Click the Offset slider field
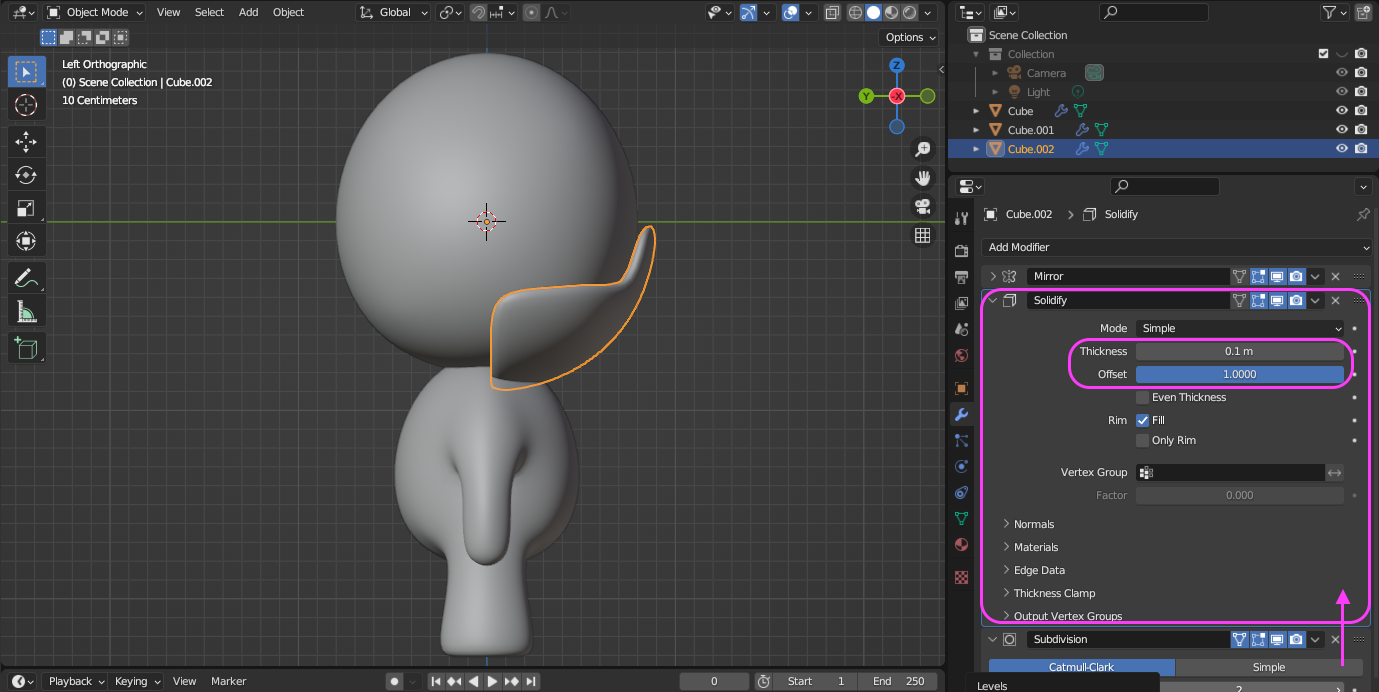The image size is (1379, 692). click(1239, 374)
